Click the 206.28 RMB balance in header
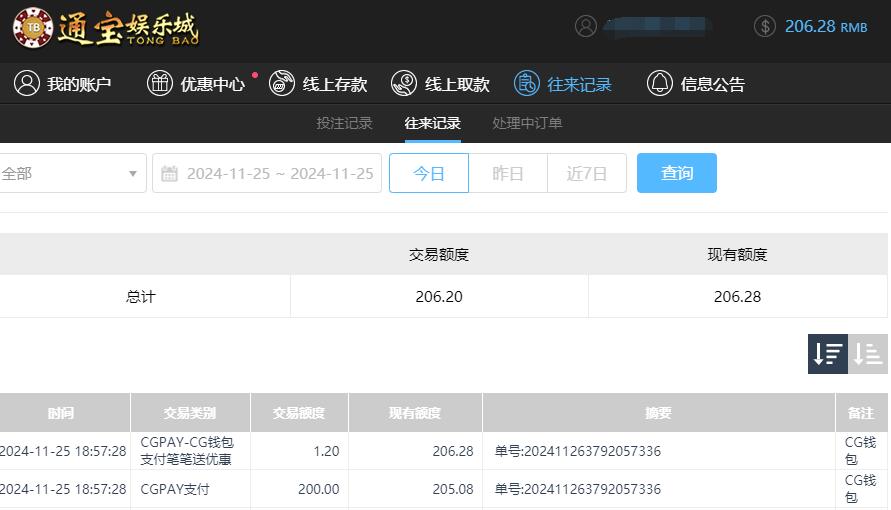891x510 pixels. click(826, 26)
